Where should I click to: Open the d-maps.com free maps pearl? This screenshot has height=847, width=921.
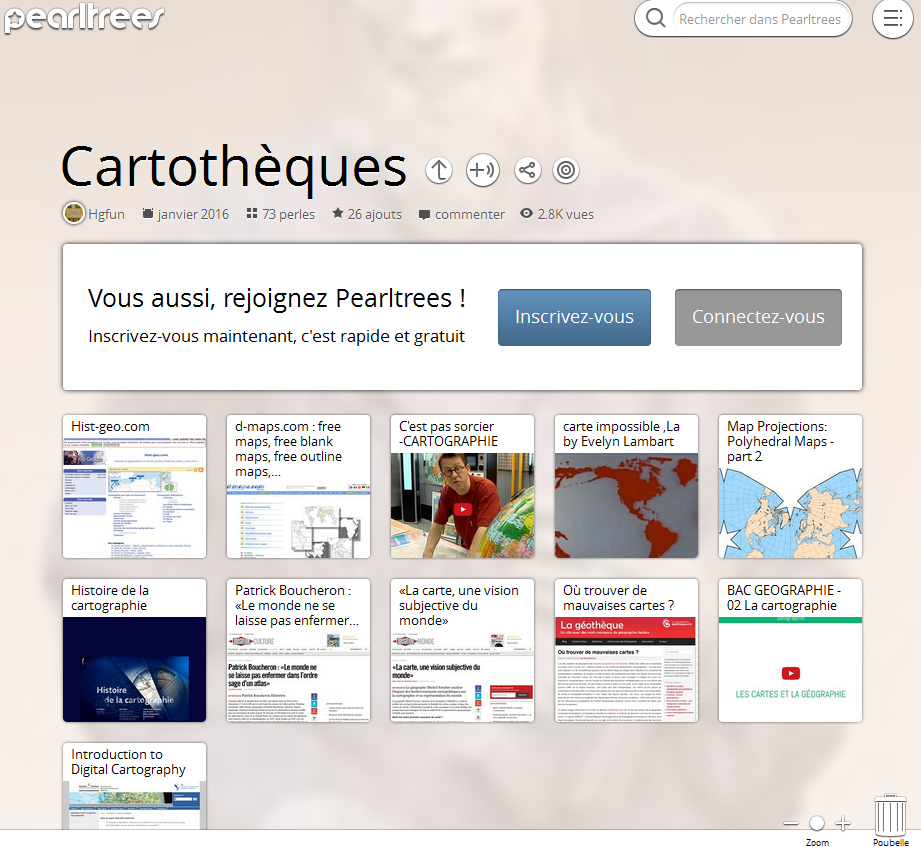[298, 486]
